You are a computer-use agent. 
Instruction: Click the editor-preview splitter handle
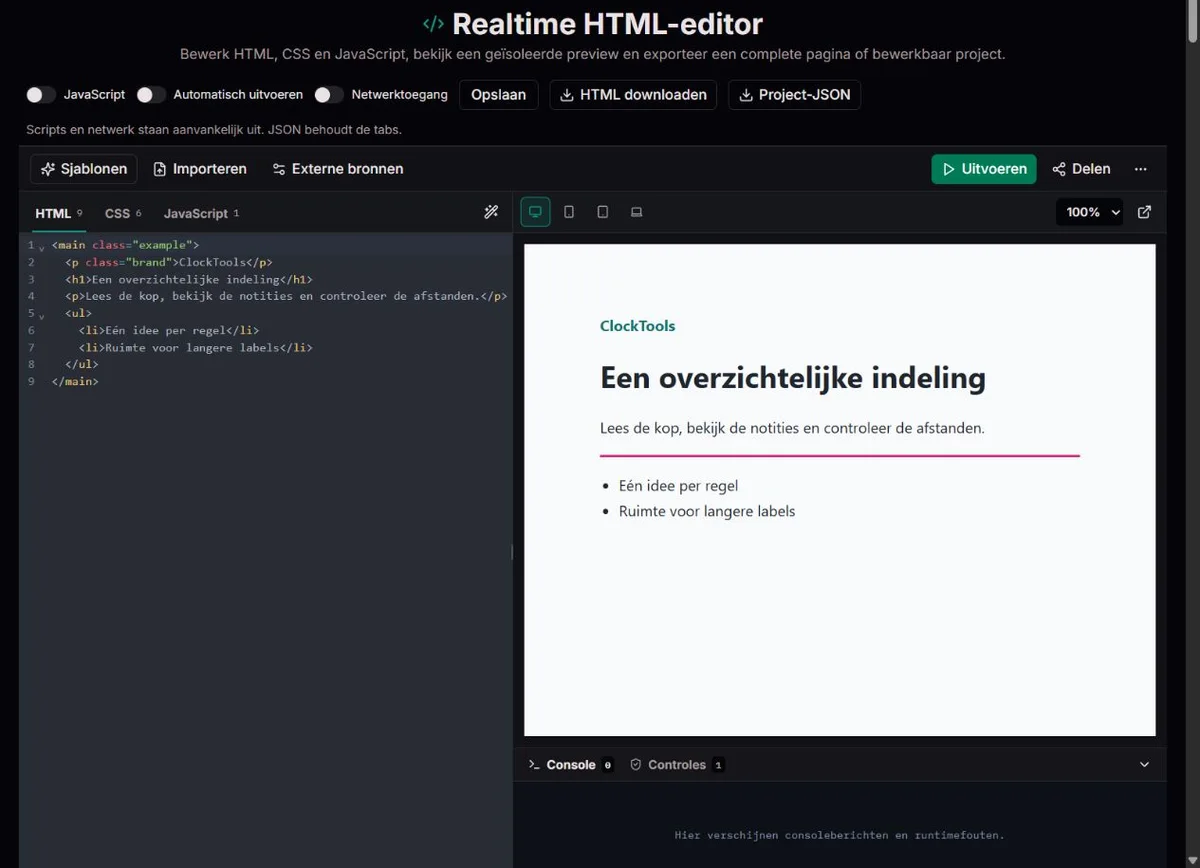tap(512, 552)
